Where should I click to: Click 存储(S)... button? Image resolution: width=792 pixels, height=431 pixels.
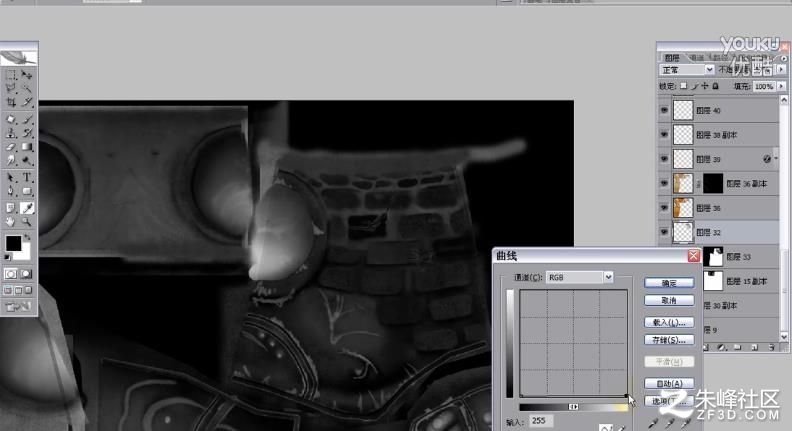(669, 340)
